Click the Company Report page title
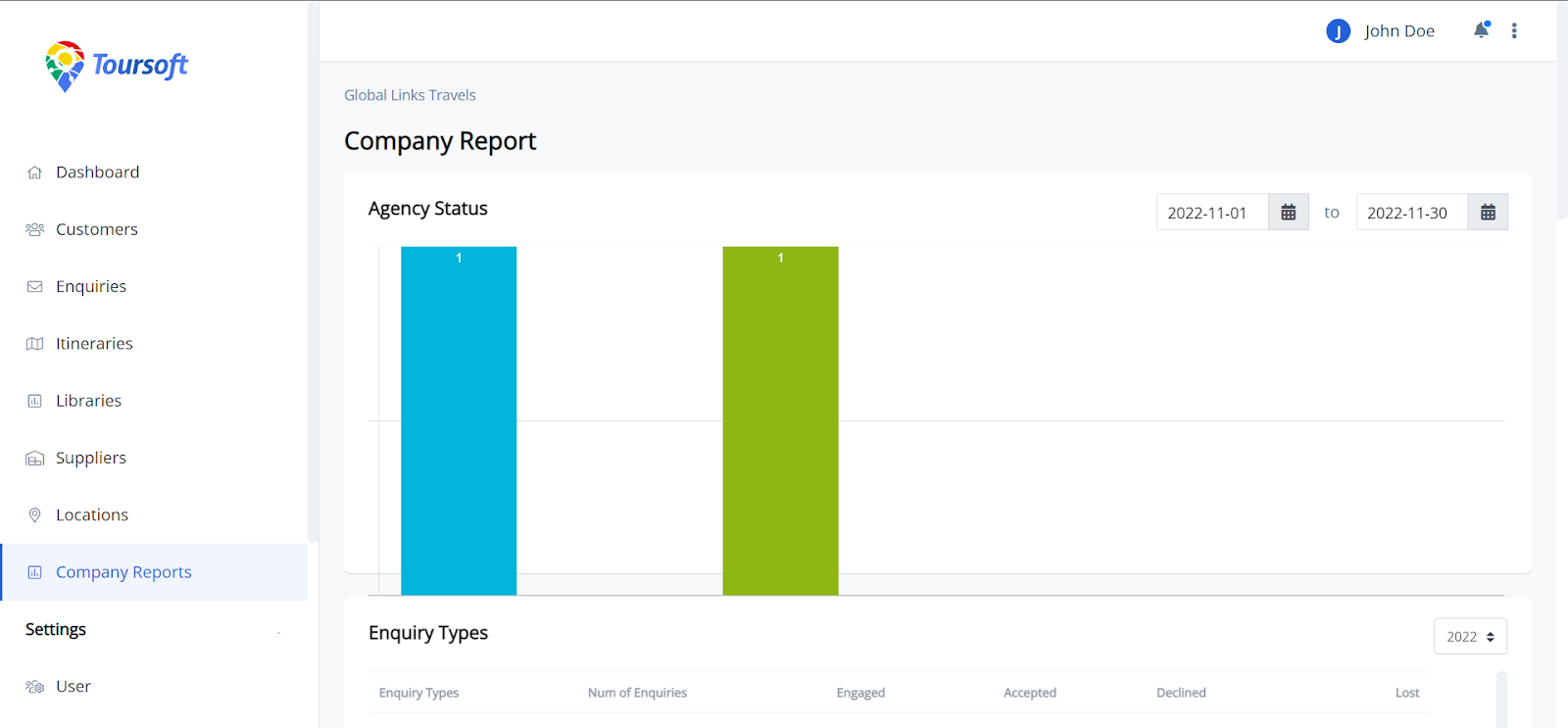 click(x=440, y=141)
